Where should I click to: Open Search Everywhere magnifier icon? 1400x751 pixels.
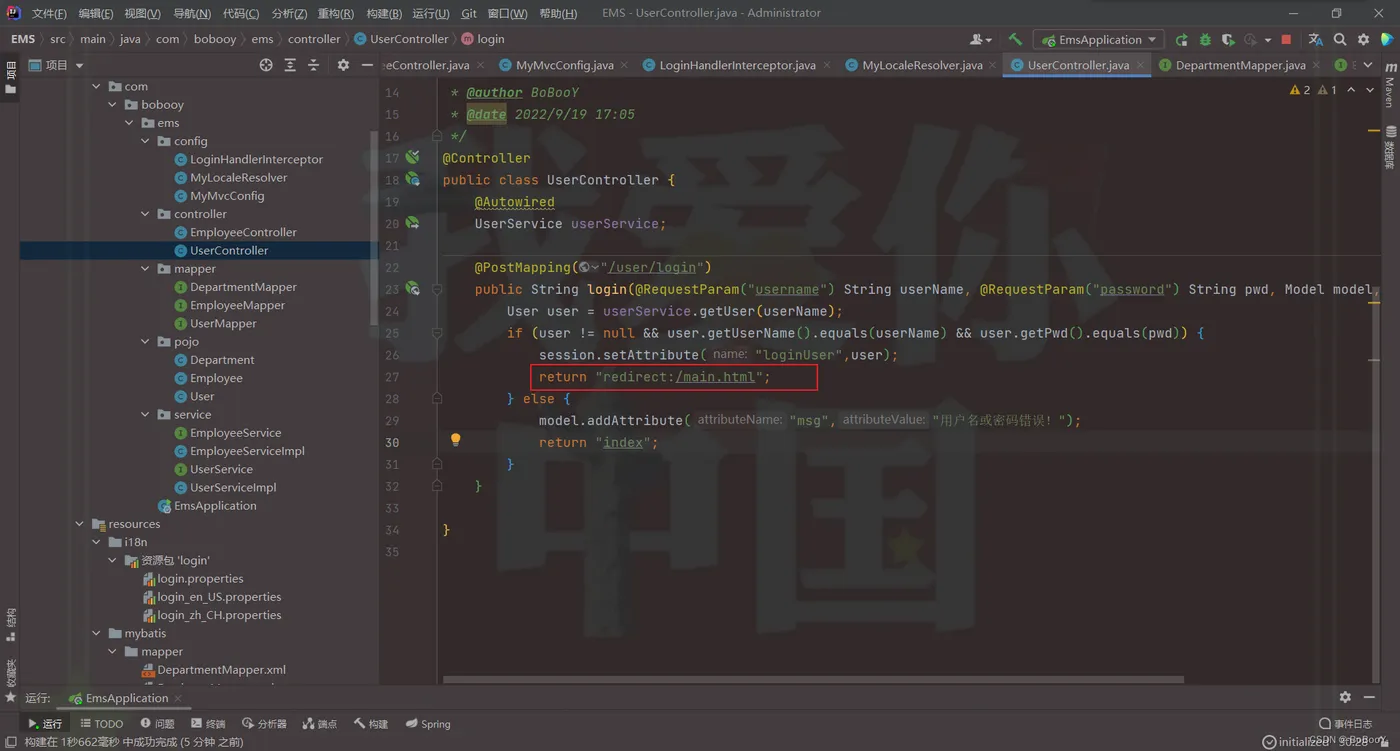point(1340,40)
